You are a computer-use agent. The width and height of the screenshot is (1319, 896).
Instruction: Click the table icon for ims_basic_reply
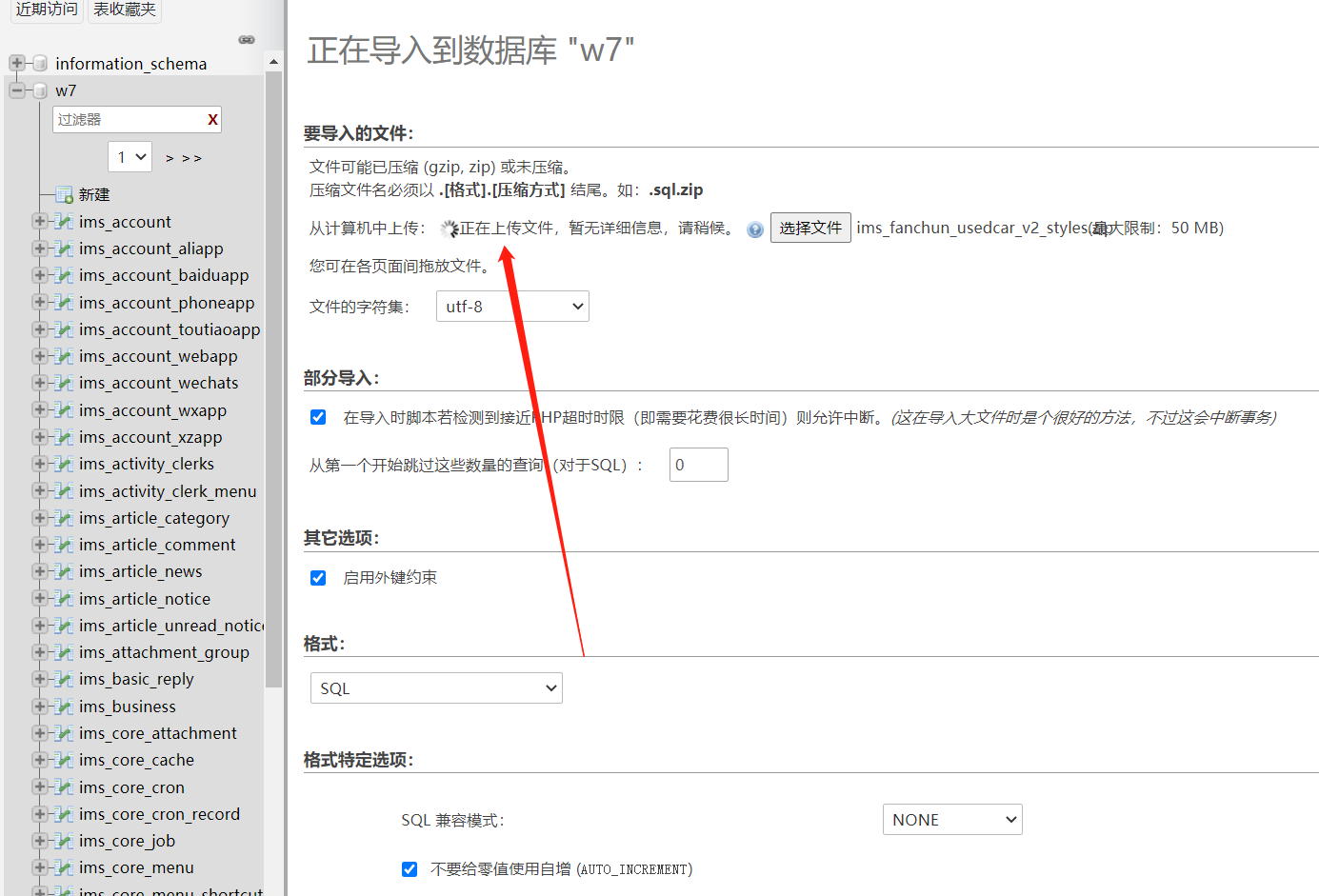tap(65, 679)
